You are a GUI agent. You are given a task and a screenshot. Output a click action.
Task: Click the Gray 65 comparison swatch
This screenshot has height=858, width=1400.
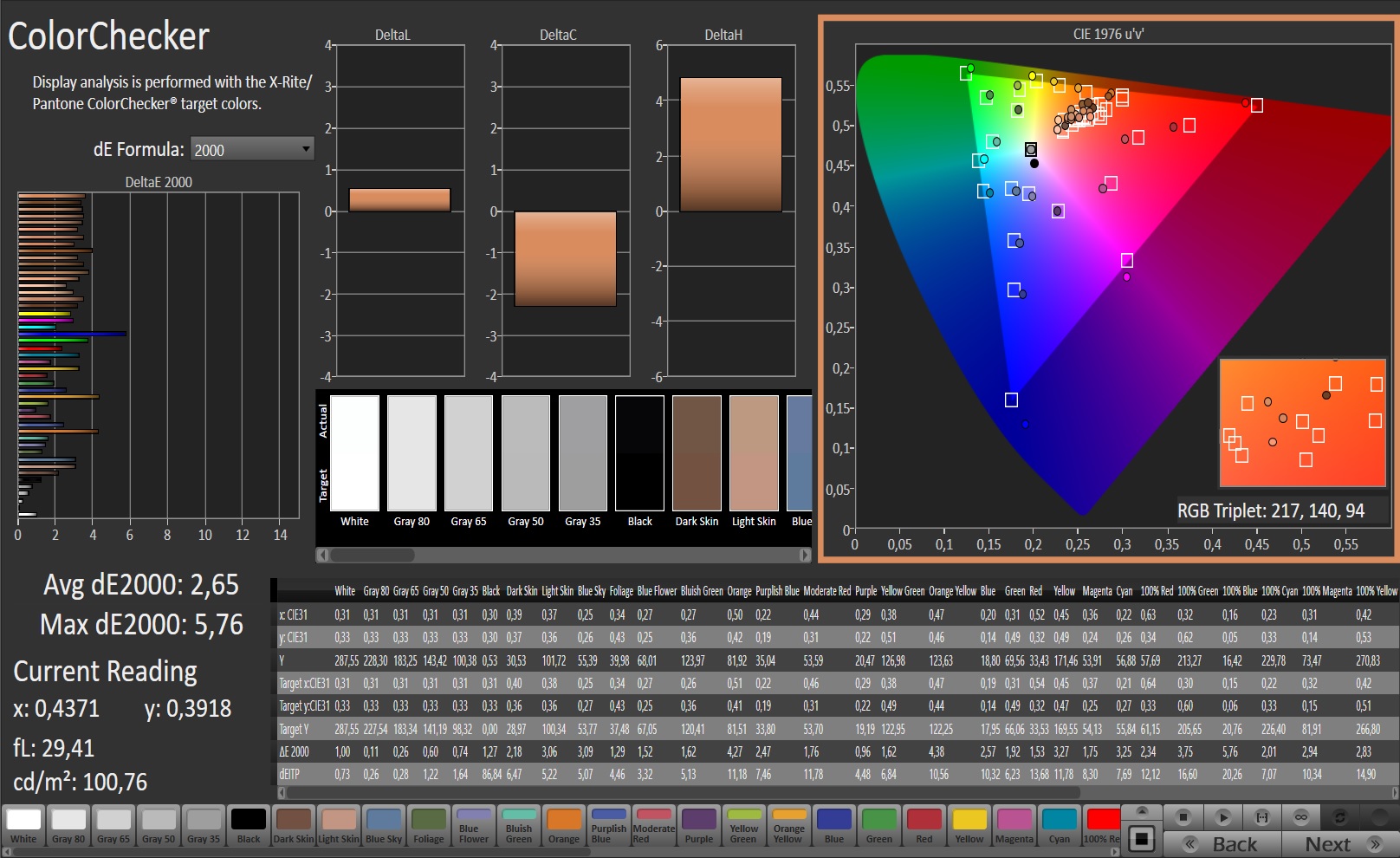pos(469,453)
